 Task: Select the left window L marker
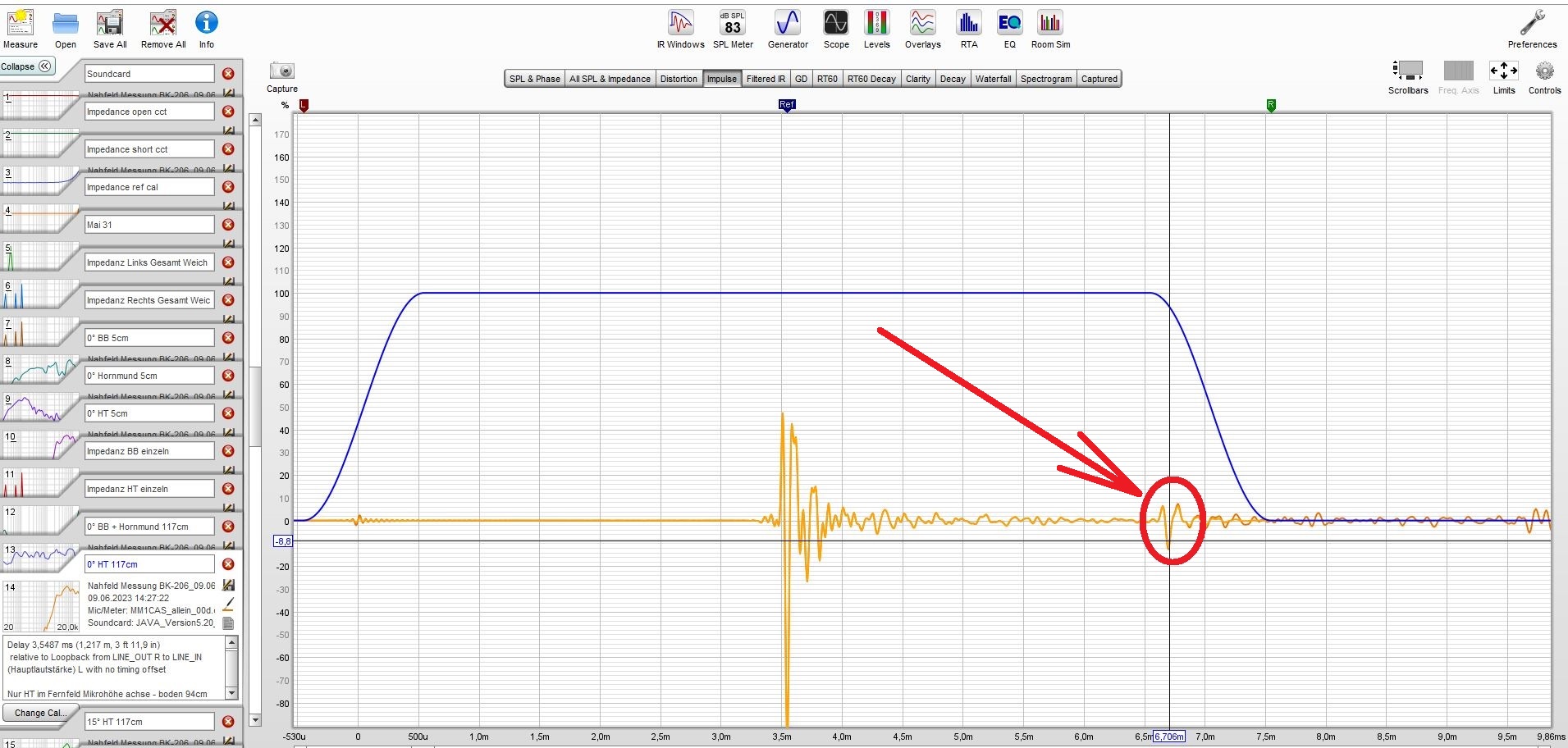[304, 105]
